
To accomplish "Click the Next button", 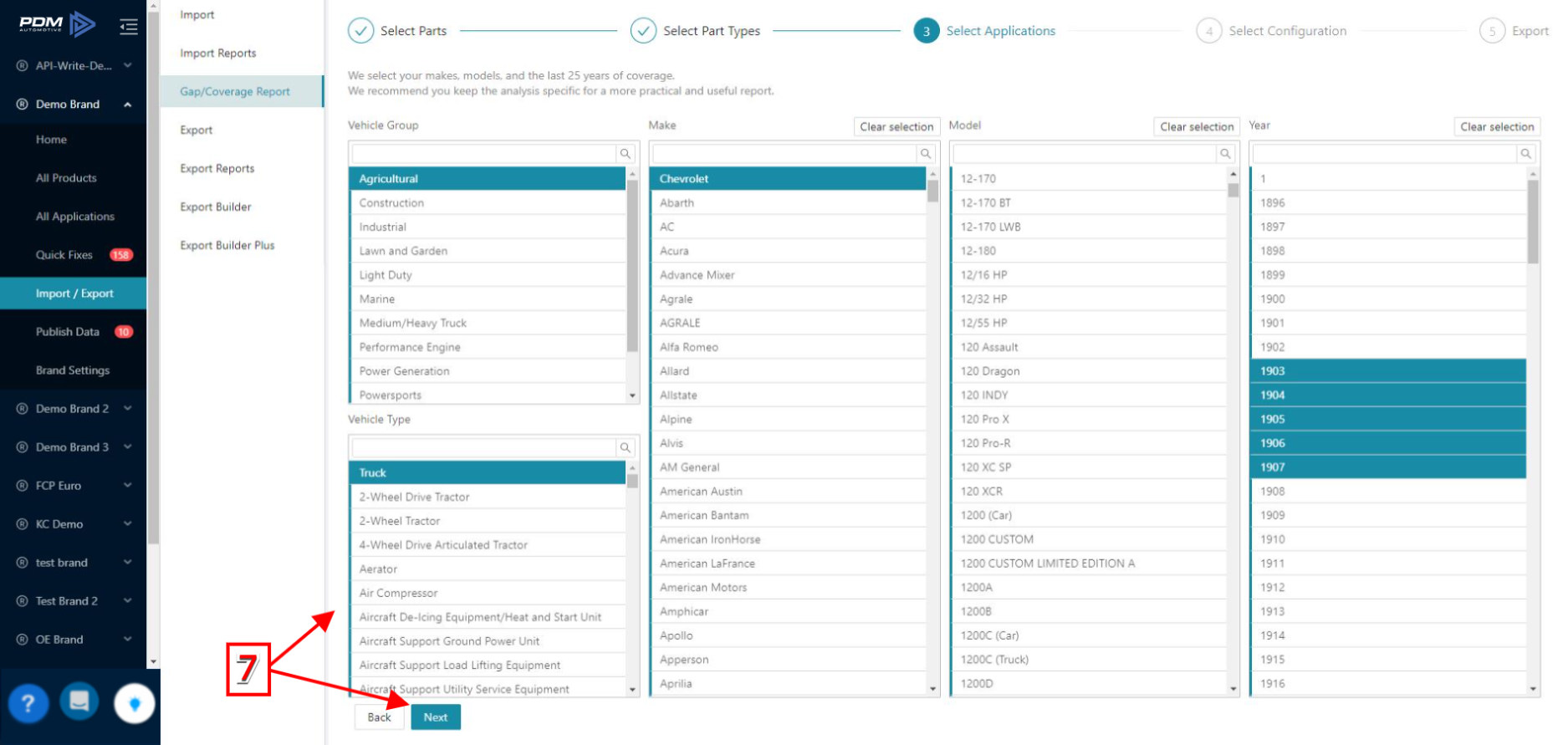I will 435,717.
